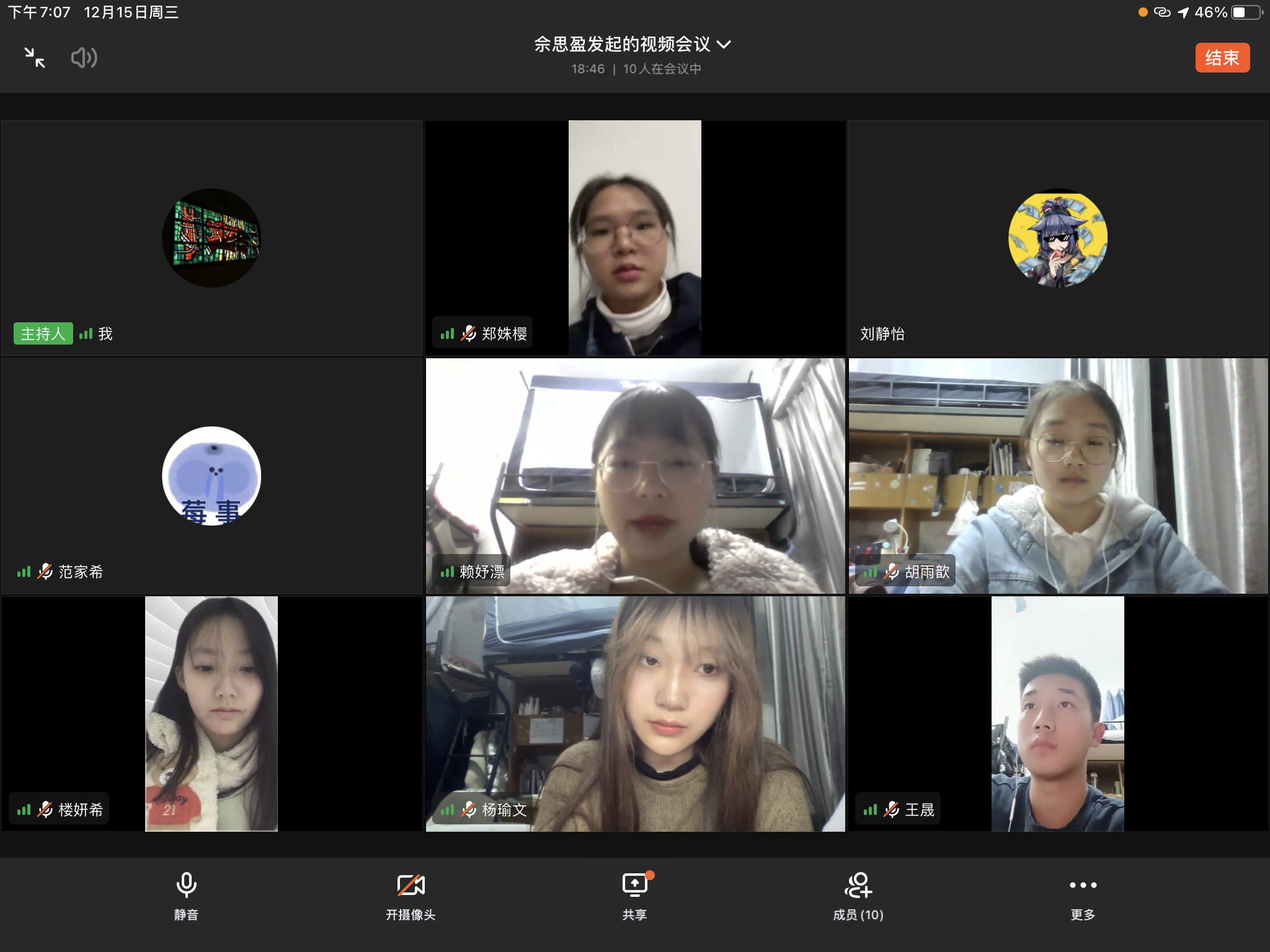
Task: Open the 共享 screen share option
Action: tap(634, 895)
